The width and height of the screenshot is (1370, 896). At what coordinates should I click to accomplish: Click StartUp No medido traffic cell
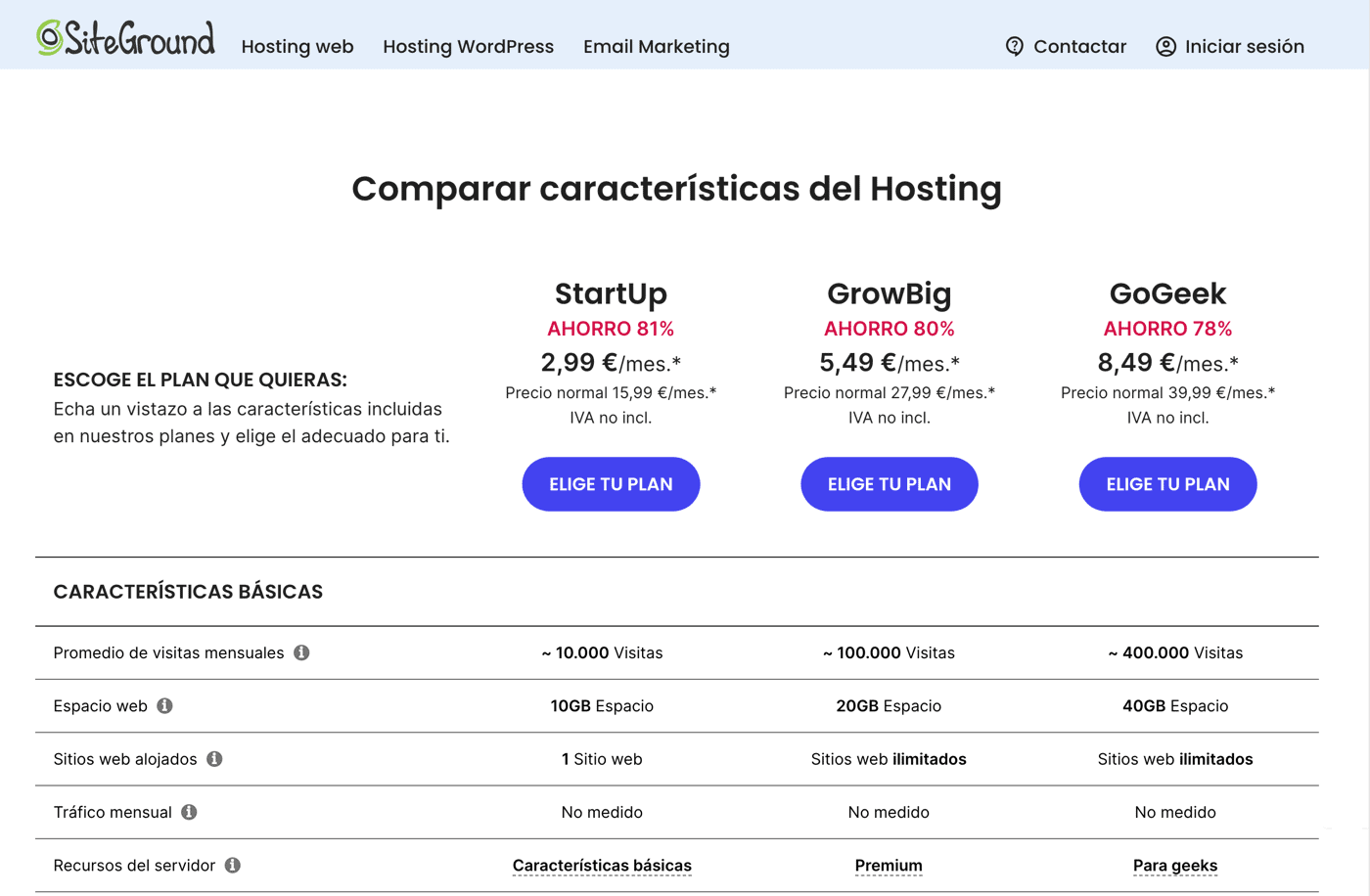[x=602, y=812]
